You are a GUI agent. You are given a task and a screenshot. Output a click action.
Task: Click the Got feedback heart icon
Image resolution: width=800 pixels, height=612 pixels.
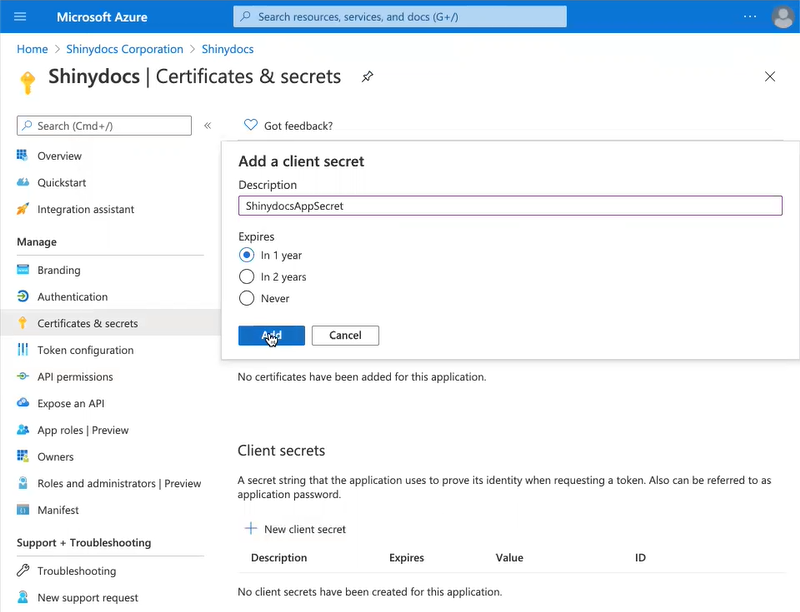[x=251, y=125]
